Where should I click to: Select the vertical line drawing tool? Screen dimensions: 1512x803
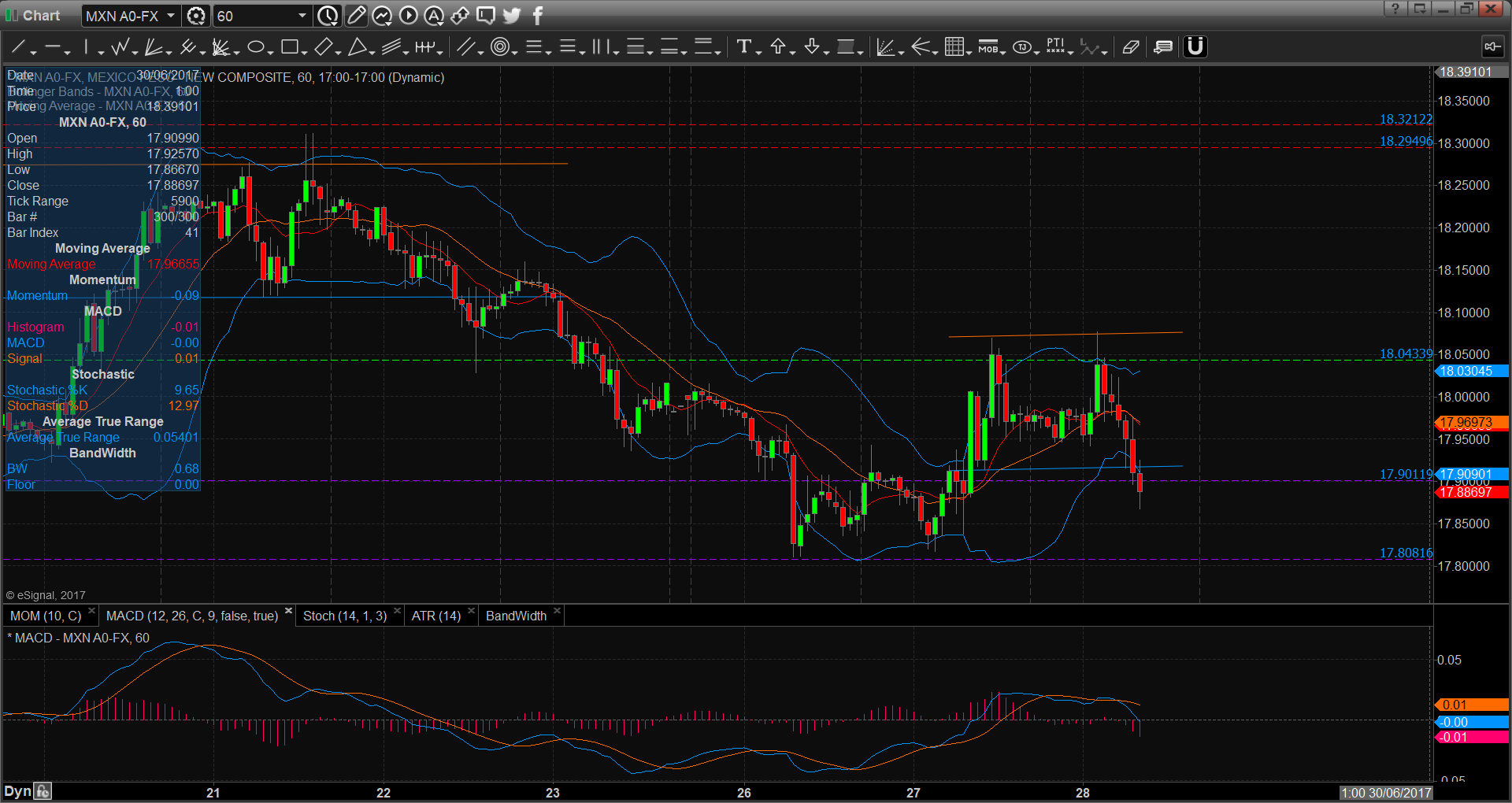(86, 47)
